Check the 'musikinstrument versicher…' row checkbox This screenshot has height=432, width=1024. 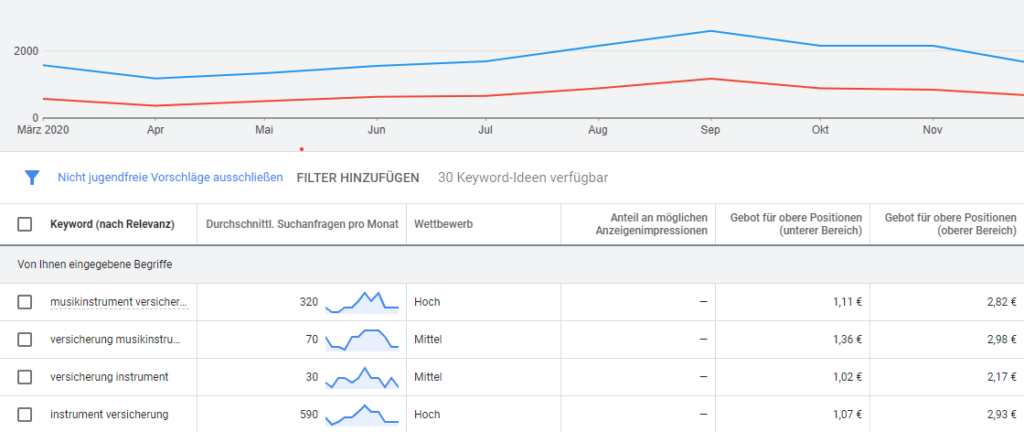click(25, 302)
